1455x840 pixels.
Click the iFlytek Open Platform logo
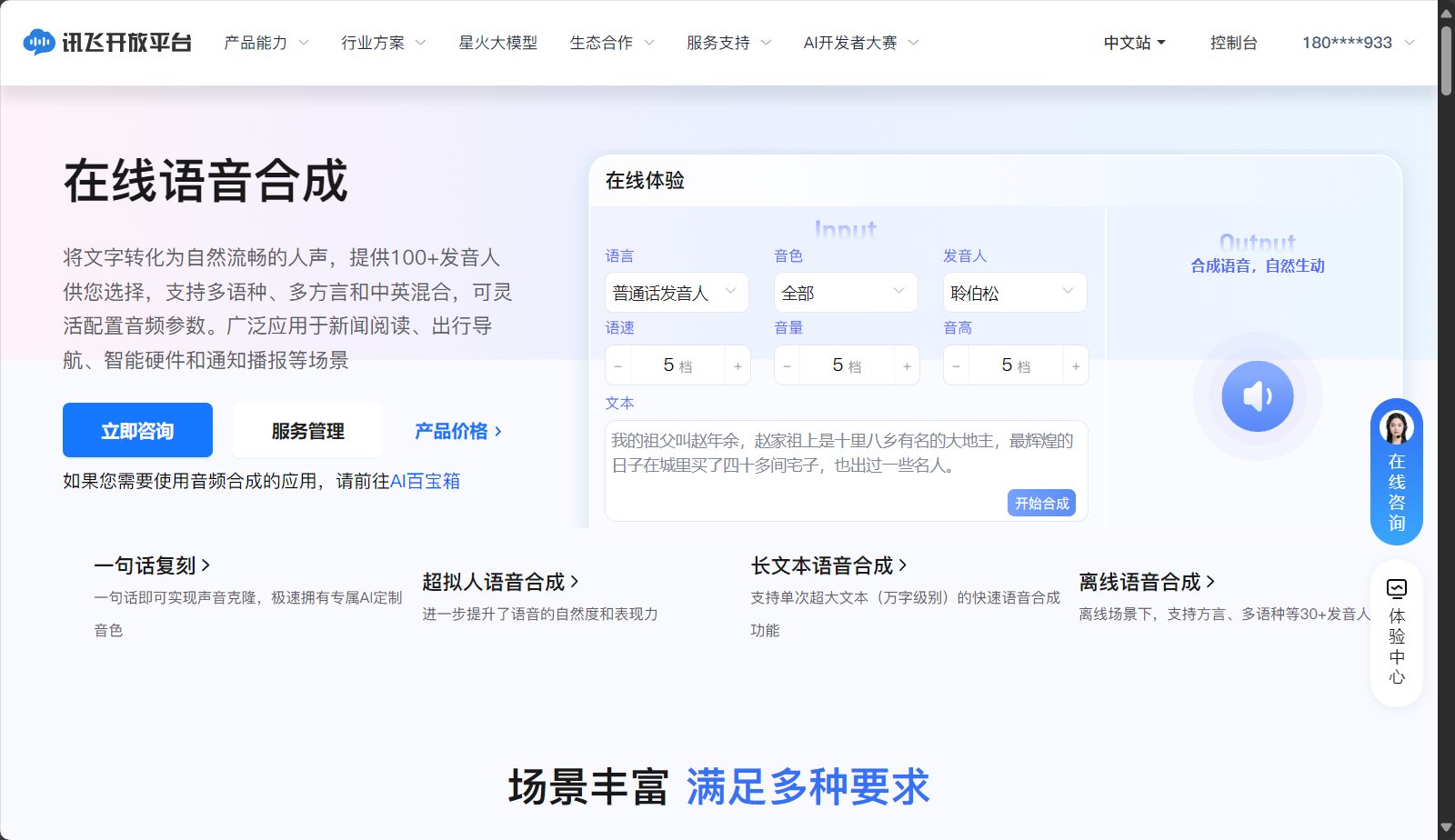click(107, 43)
